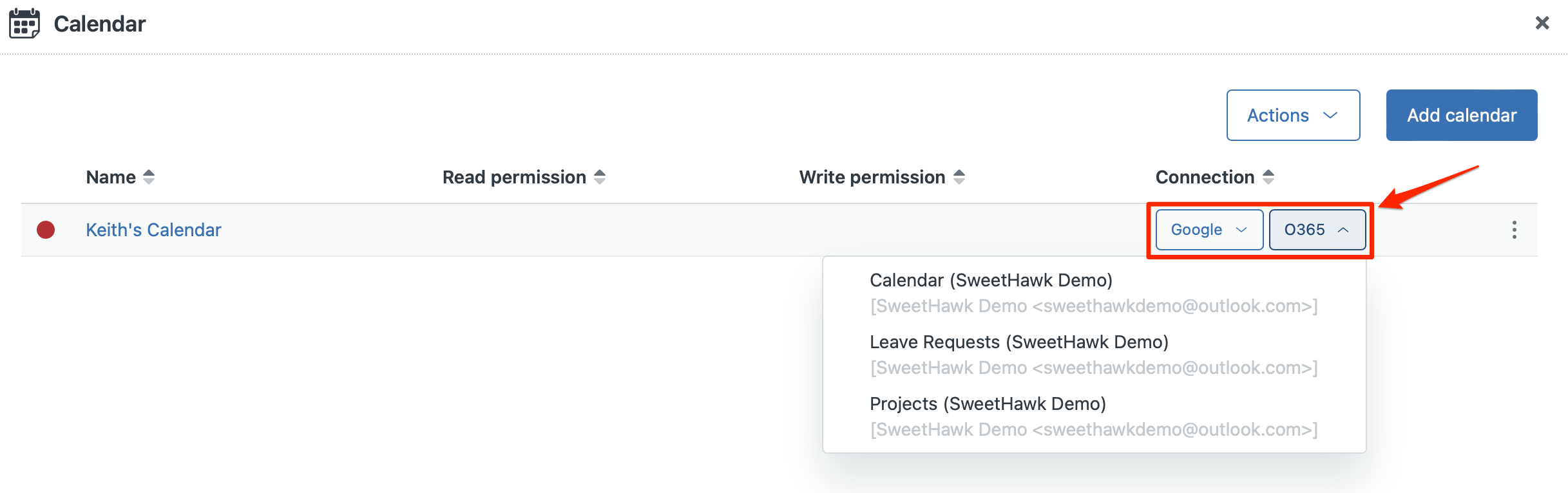The width and height of the screenshot is (1568, 493).
Task: Sort by Read permission column arrows
Action: tap(600, 177)
